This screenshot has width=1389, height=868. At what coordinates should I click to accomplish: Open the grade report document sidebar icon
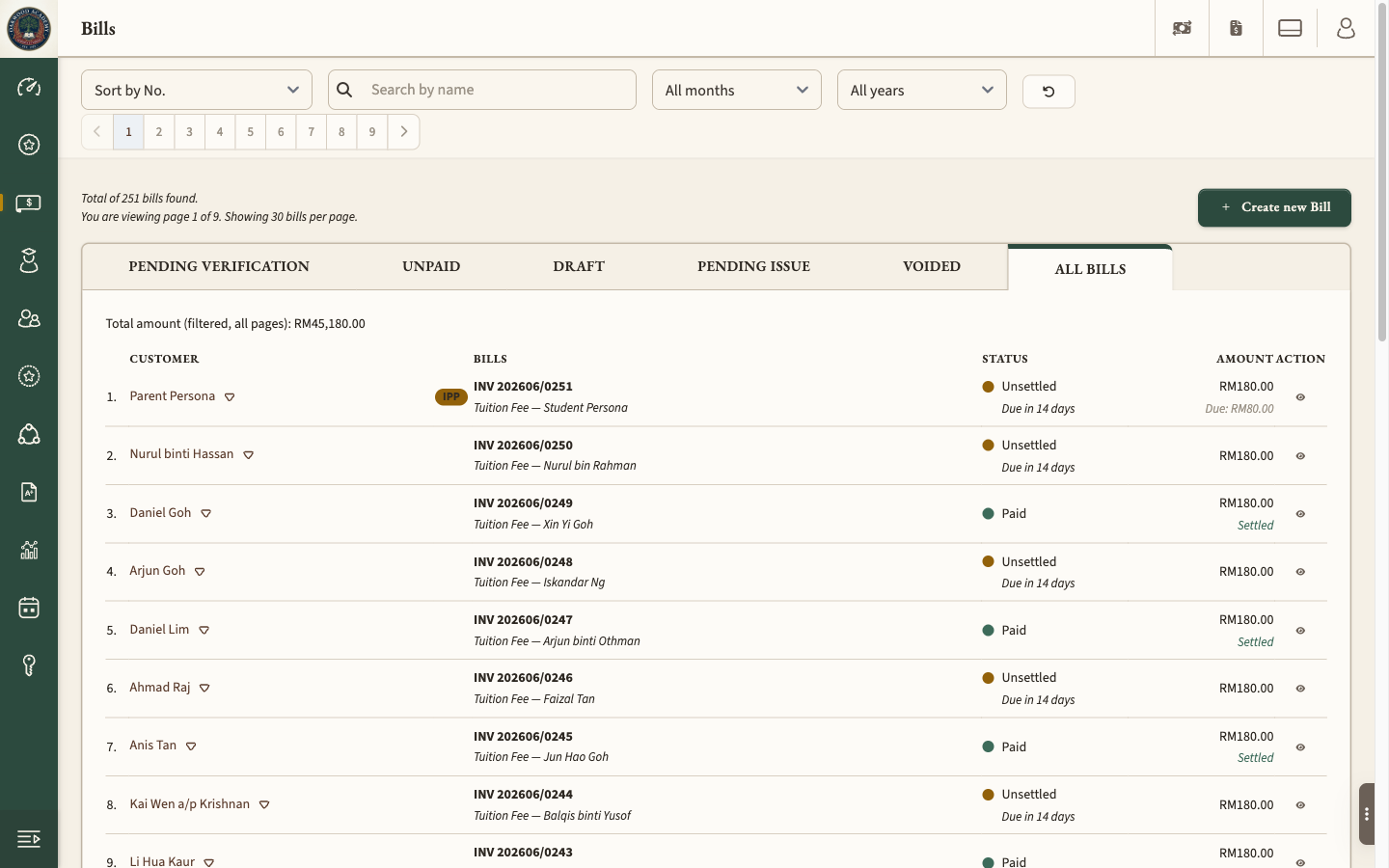tap(29, 492)
